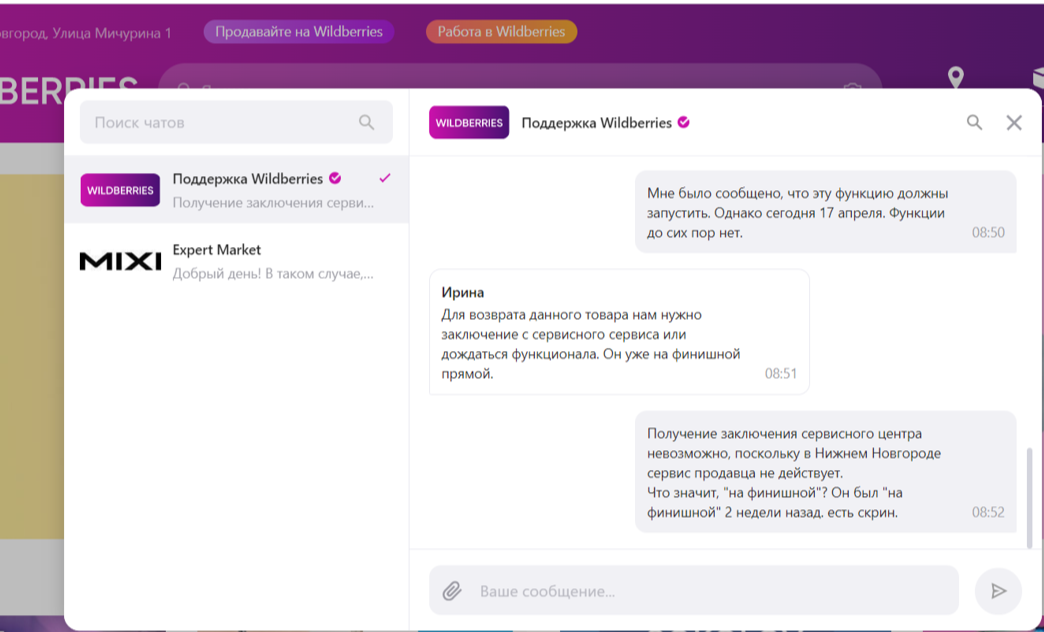Open Работа в Wildberries link
The width and height of the screenshot is (1044, 632).
click(x=501, y=31)
